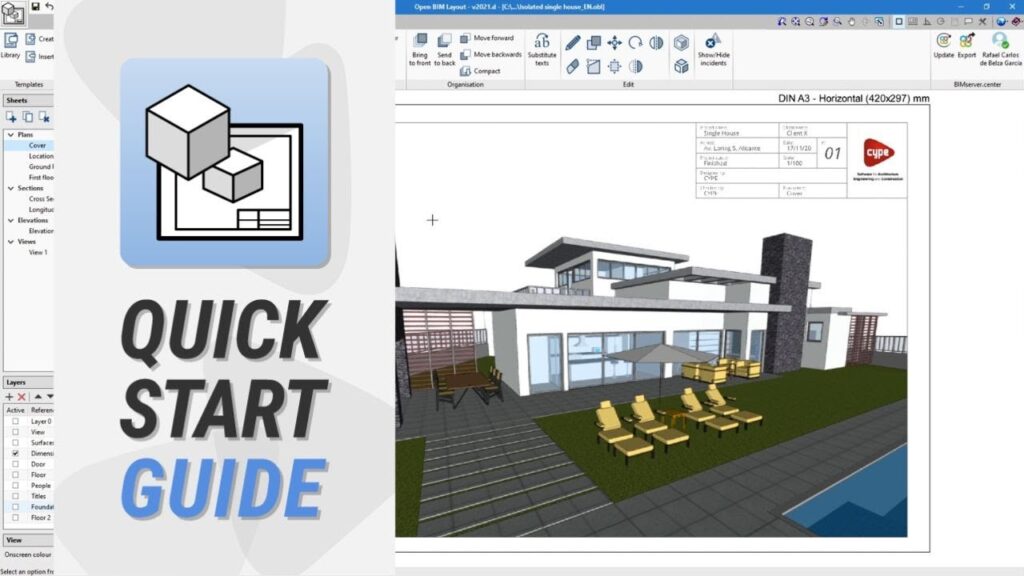Select the Cover sheet in Plans
The height and width of the screenshot is (576, 1024).
coord(37,145)
